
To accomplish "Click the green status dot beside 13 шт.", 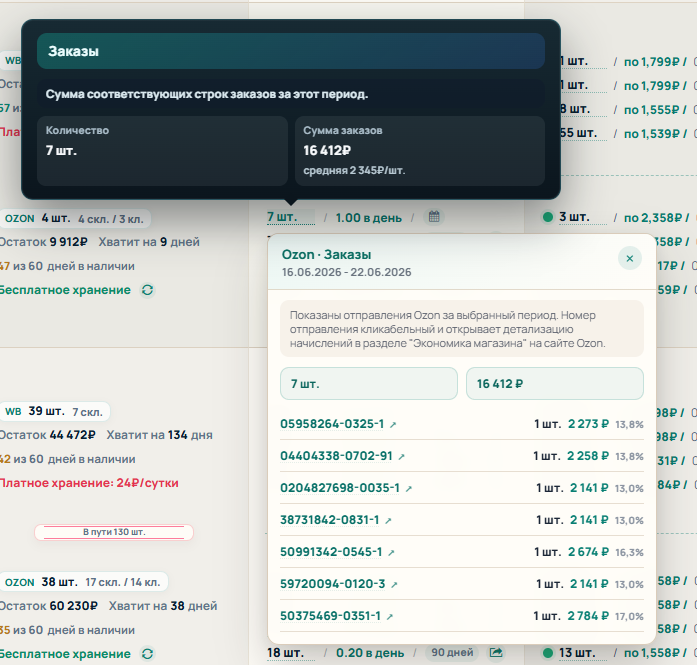I will 548,653.
